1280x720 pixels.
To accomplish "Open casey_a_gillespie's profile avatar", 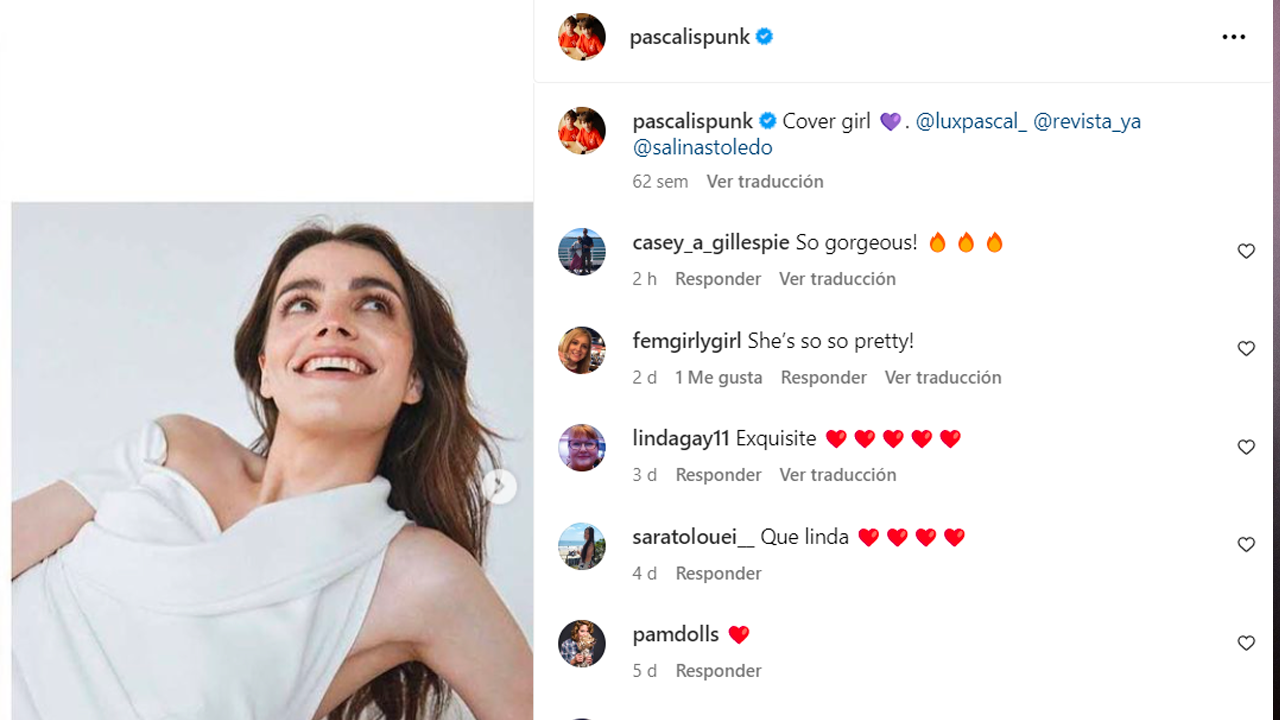I will coord(582,251).
